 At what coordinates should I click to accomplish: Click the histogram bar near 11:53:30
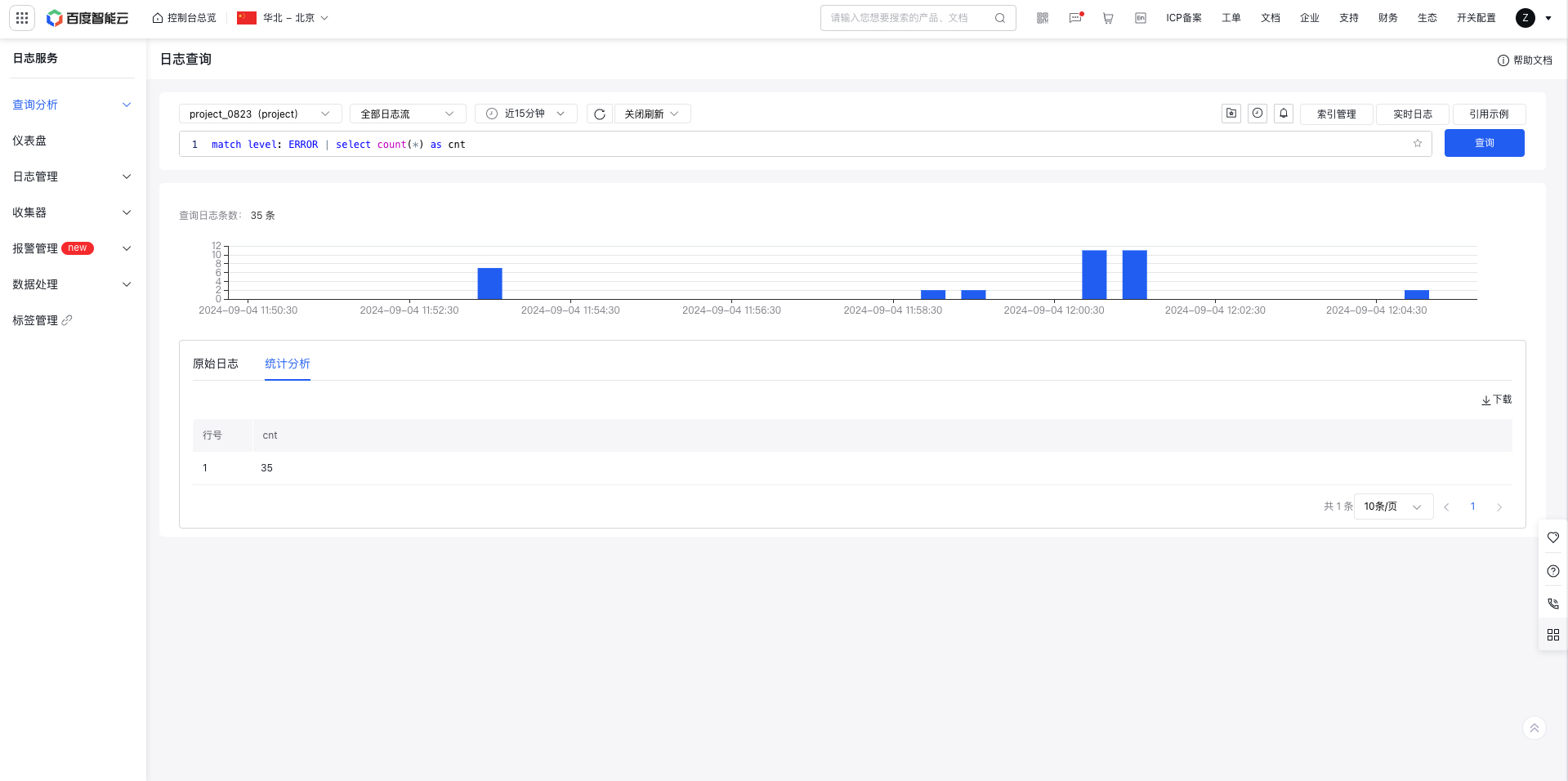click(489, 283)
